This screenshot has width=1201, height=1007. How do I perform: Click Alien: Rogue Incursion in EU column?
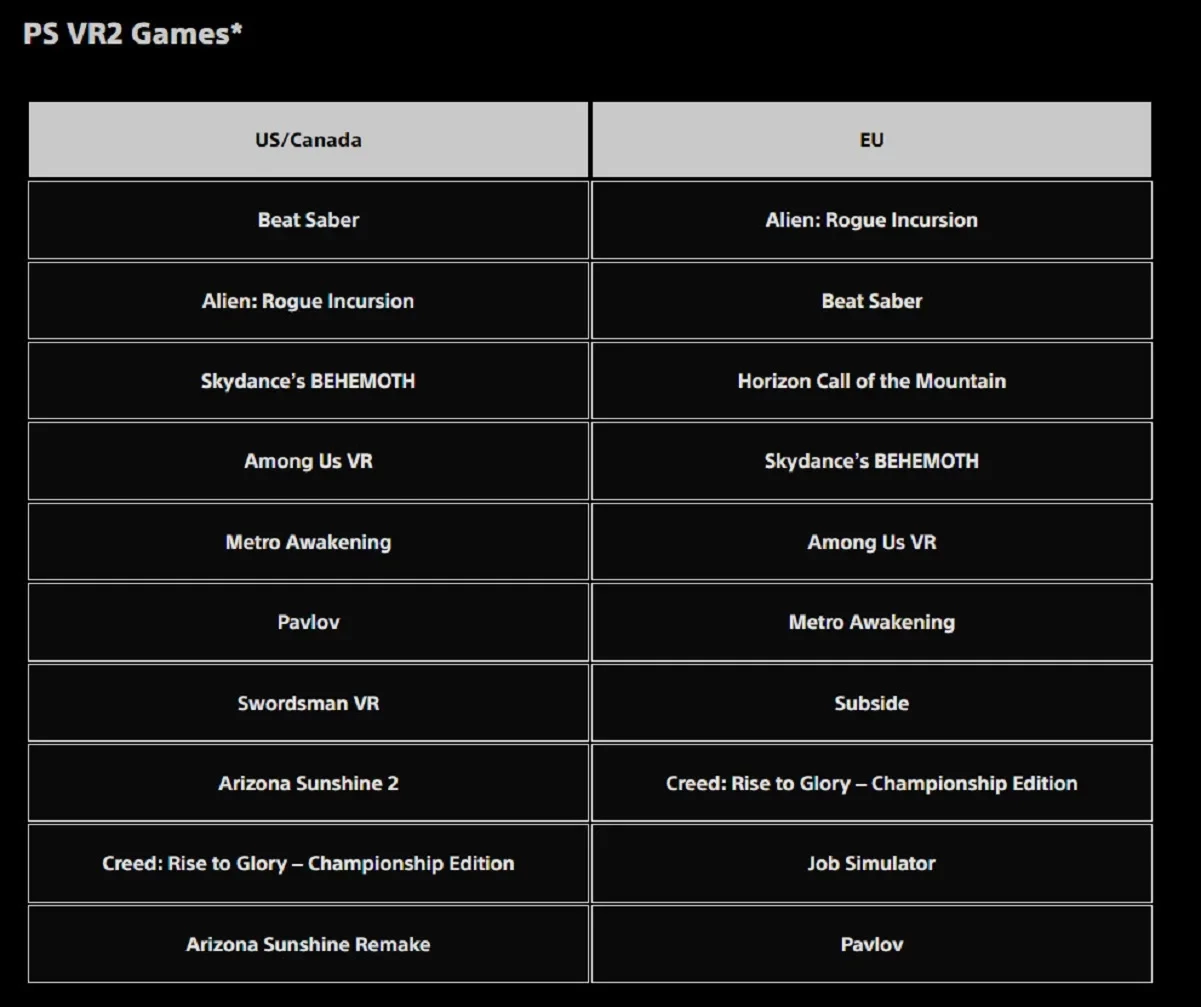point(871,220)
